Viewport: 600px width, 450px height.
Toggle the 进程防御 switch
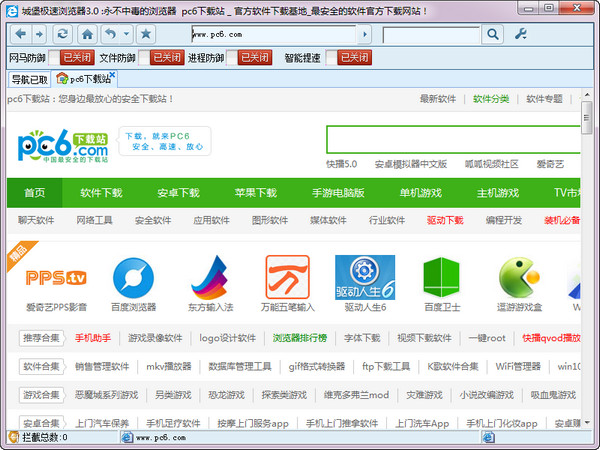[249, 58]
